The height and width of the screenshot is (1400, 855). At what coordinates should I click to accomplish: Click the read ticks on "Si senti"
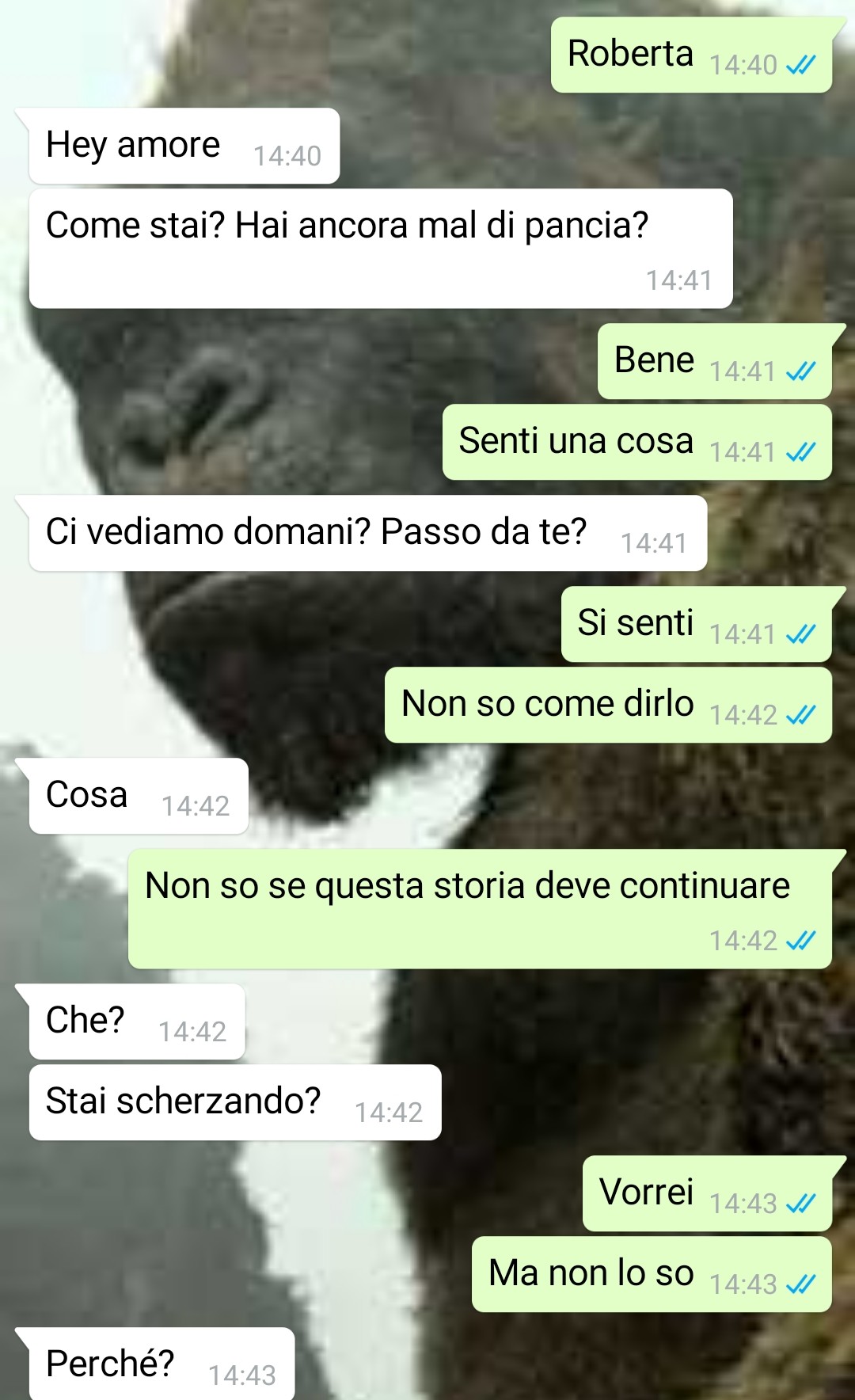800,634
